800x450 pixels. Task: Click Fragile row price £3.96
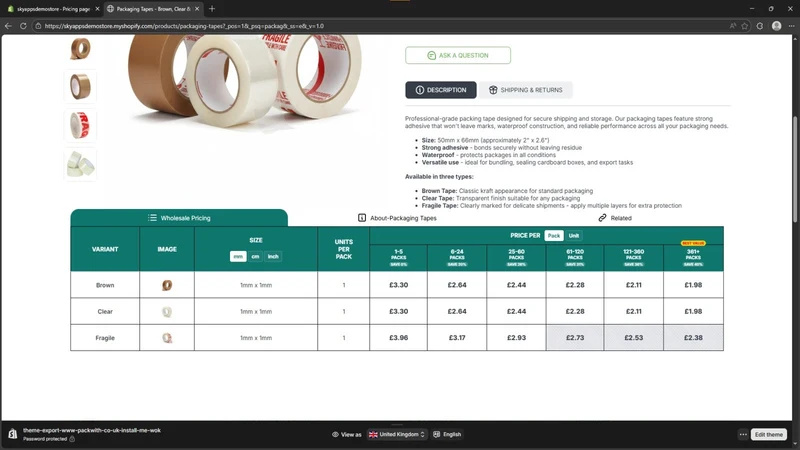398,338
